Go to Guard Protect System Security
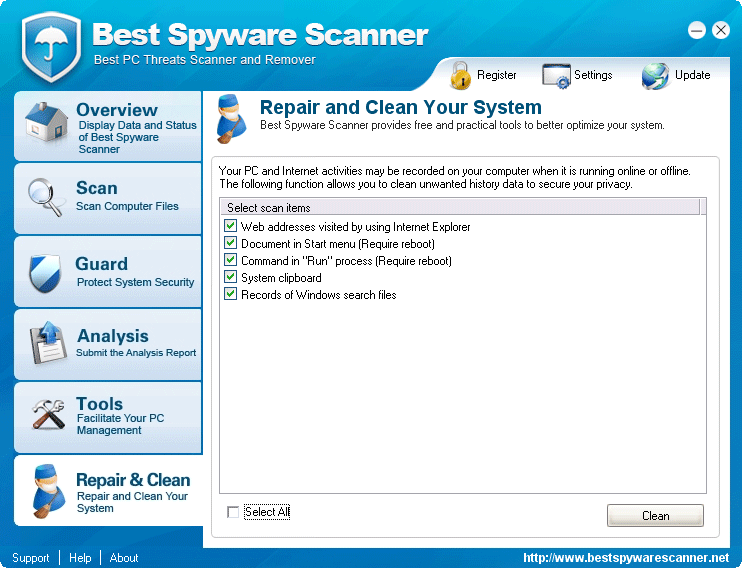The width and height of the screenshot is (742, 568). tap(108, 272)
